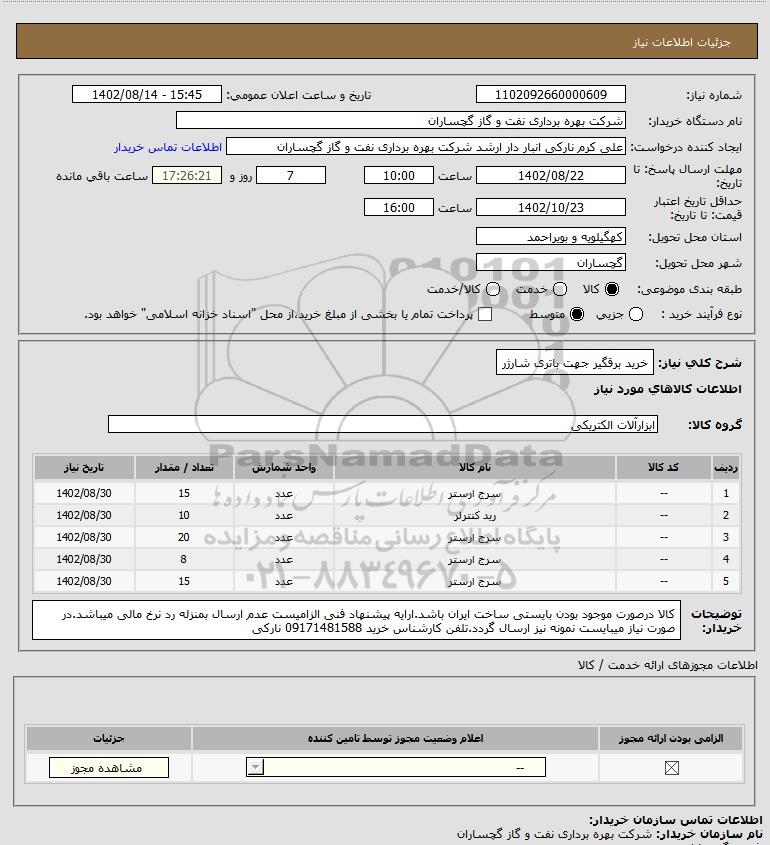Click the request creator name field
The height and width of the screenshot is (845, 770).
pos(426,147)
